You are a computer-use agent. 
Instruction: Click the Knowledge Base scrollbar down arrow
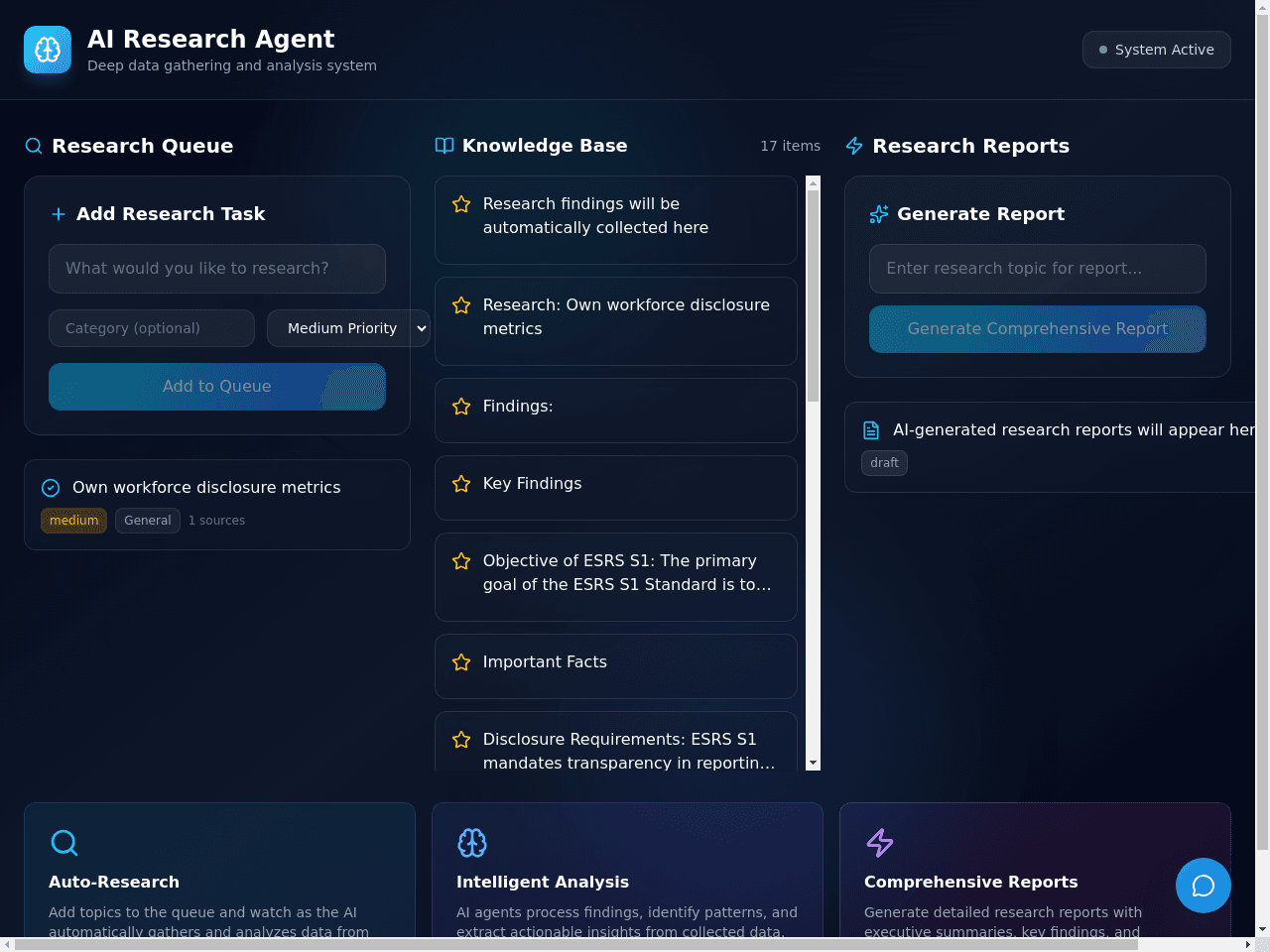(x=814, y=764)
